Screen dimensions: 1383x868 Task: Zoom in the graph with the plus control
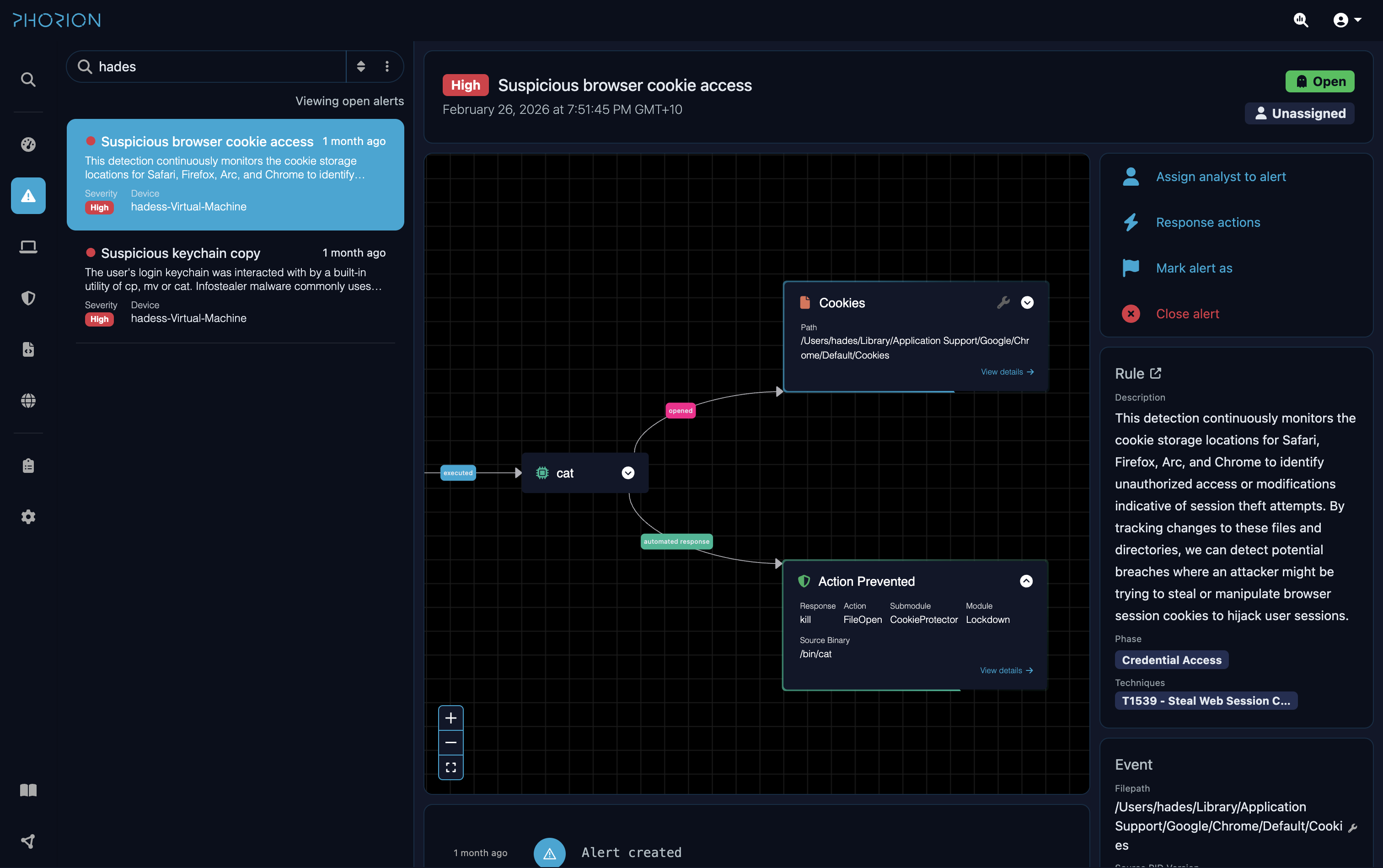tap(450, 717)
